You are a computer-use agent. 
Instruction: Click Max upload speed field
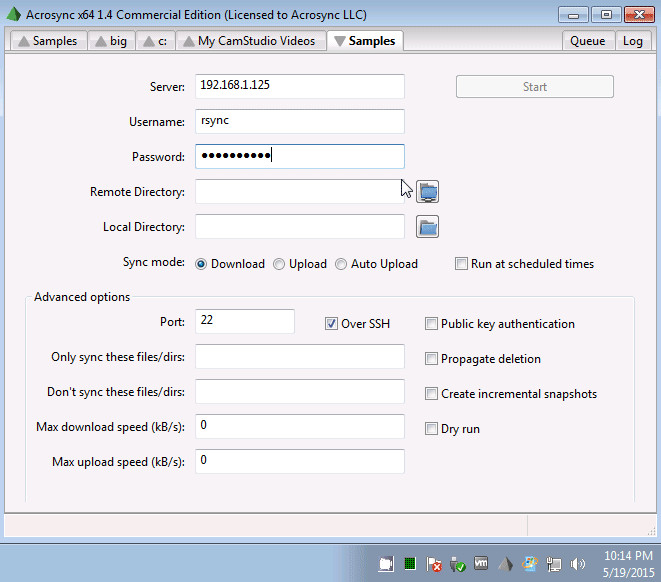pyautogui.click(x=300, y=461)
